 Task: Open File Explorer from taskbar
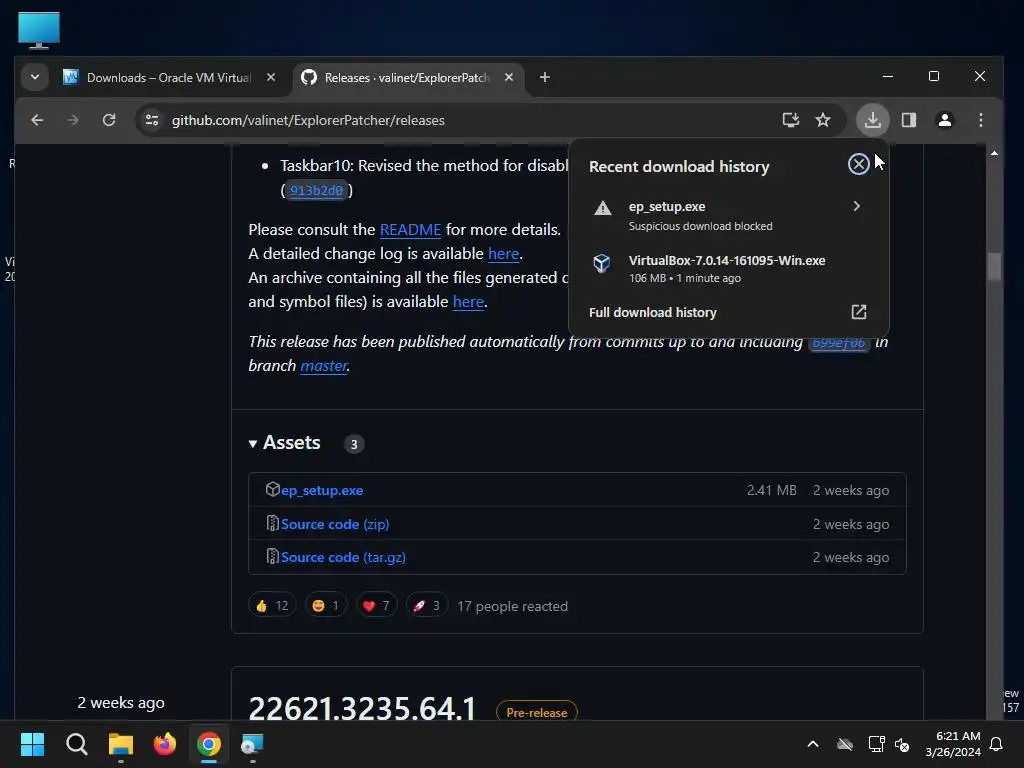pyautogui.click(x=121, y=744)
